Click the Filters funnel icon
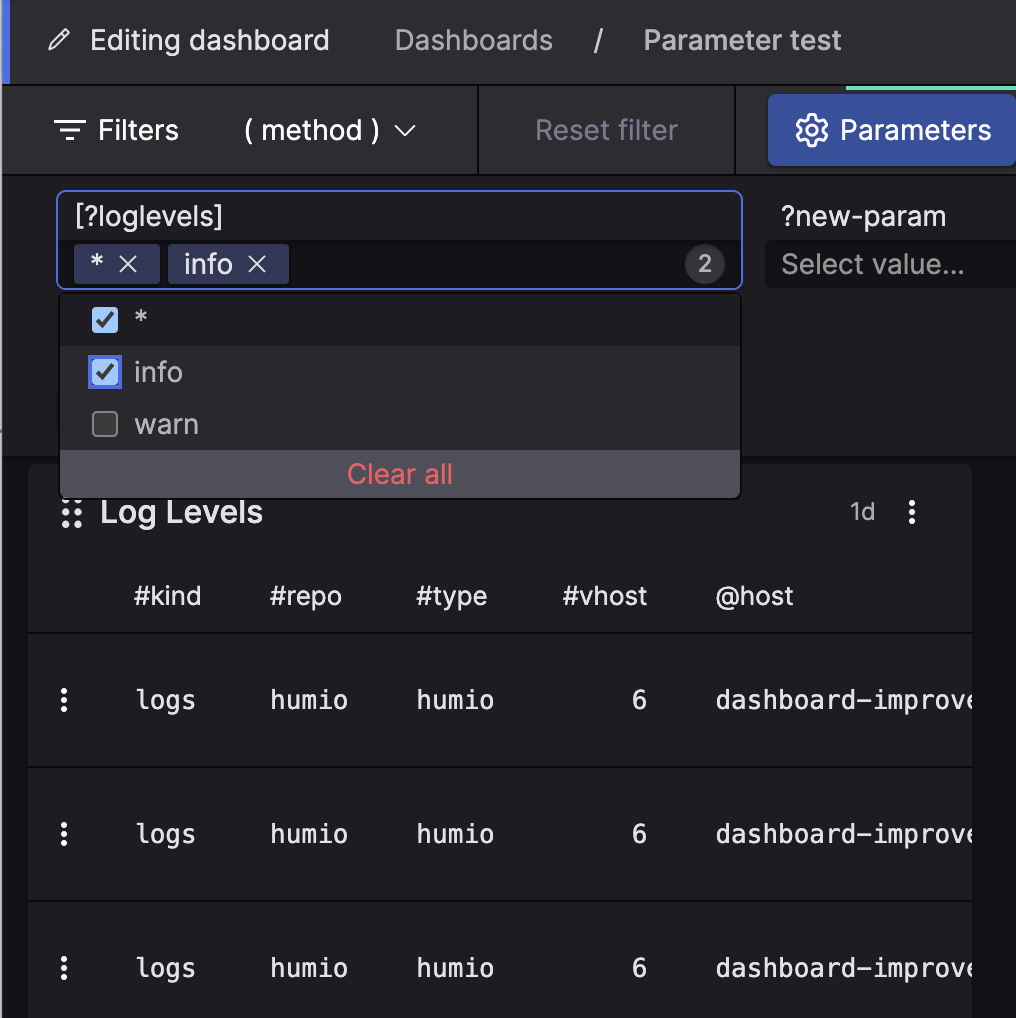Viewport: 1016px width, 1018px height. (x=69, y=130)
